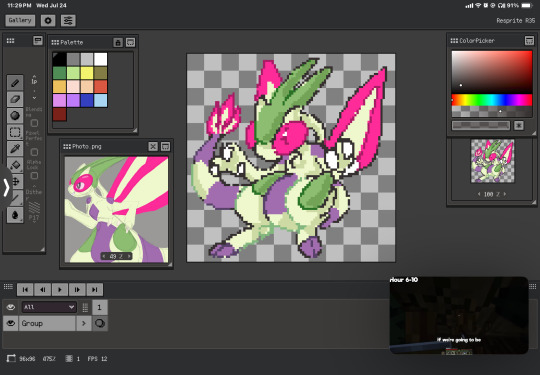Open the settings gear in top bar

click(x=48, y=21)
